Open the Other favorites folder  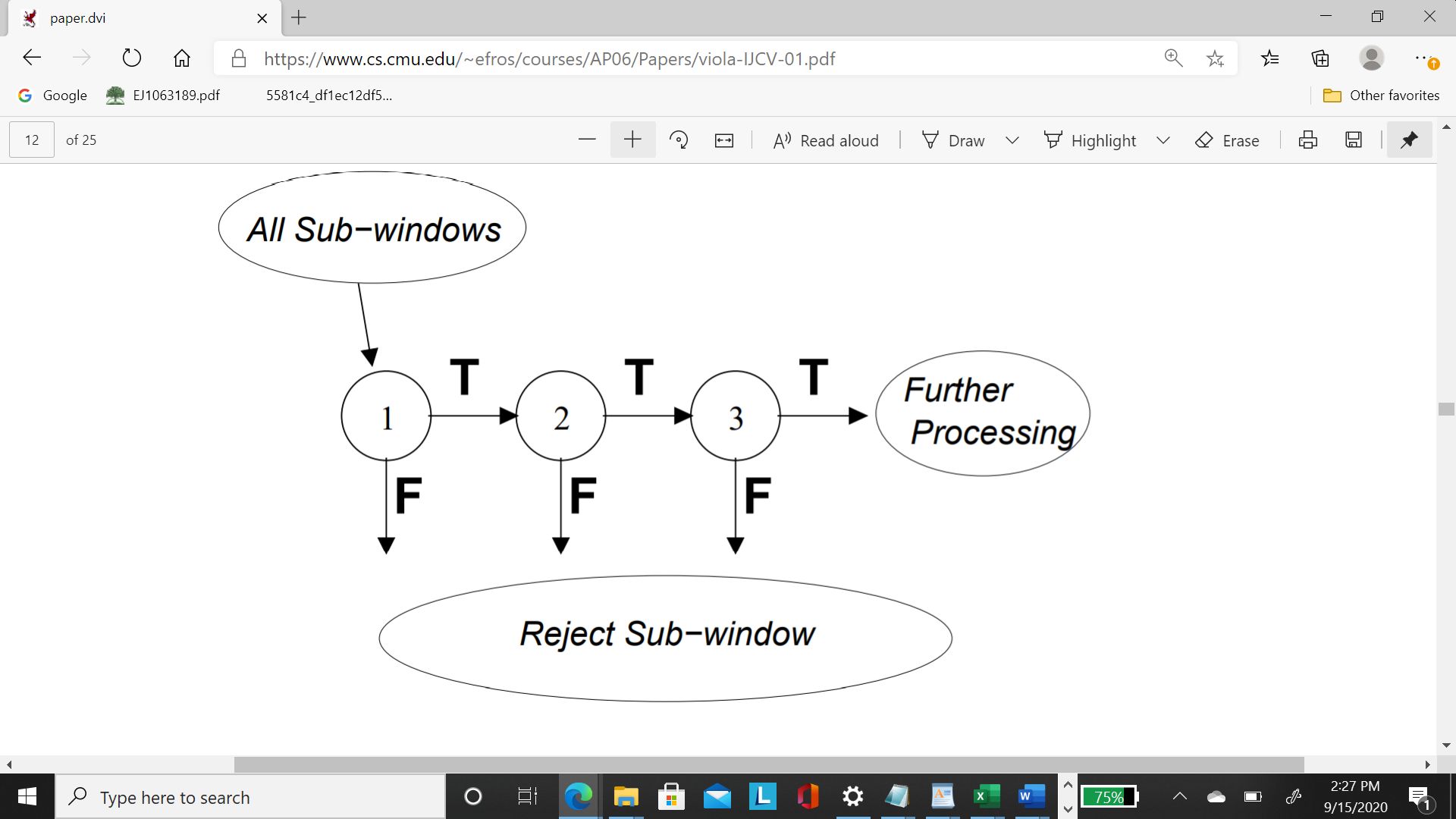[1381, 96]
